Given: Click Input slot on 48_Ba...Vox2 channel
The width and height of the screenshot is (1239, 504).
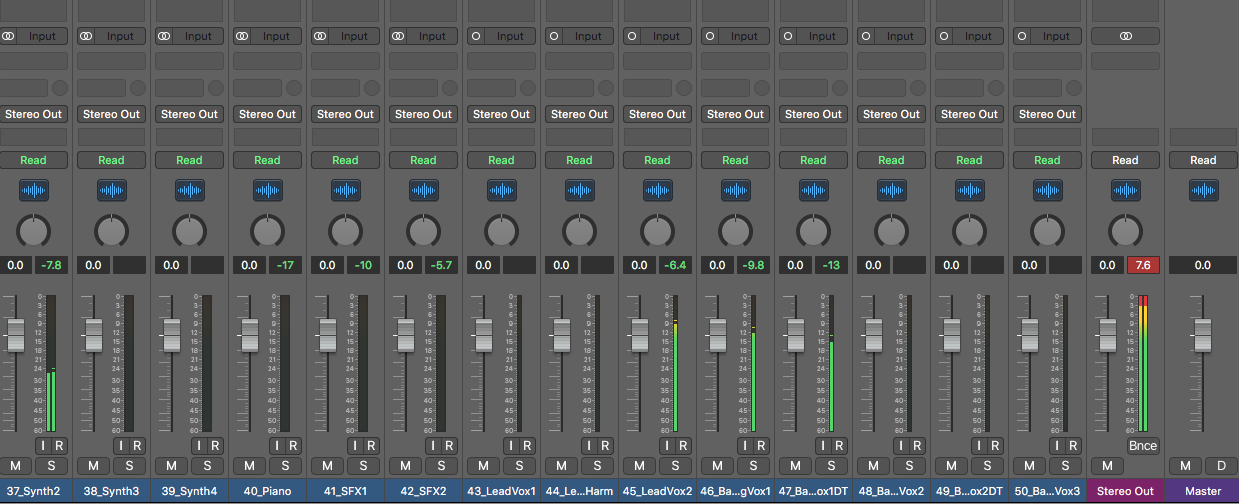Looking at the screenshot, I should click(900, 36).
